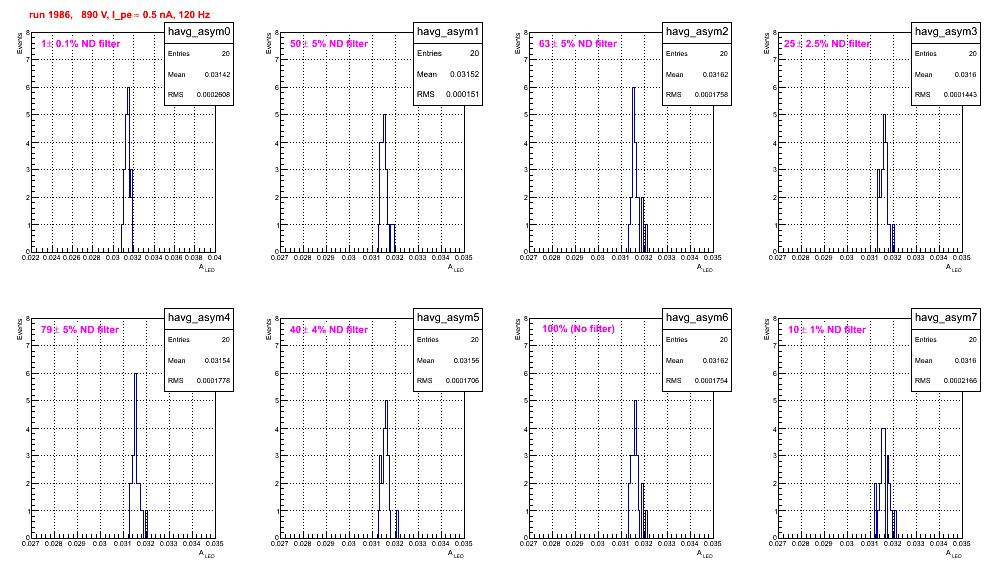Click the '100% (No filter)' label

tap(578, 329)
